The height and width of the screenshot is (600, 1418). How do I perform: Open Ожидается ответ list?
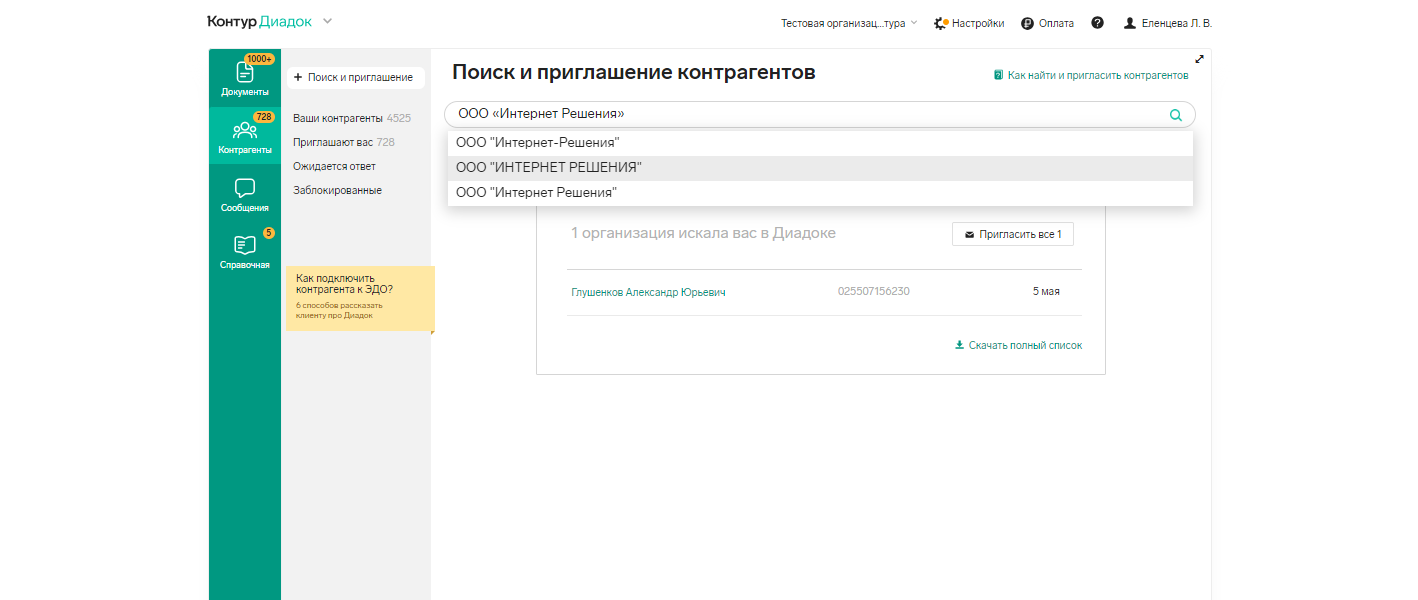coord(334,166)
